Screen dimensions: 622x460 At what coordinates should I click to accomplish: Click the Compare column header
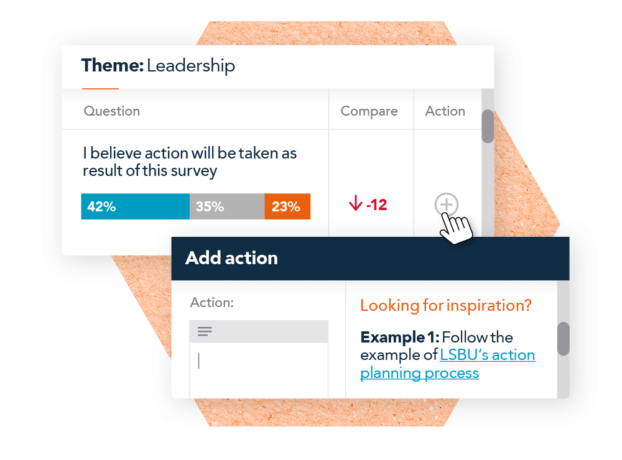coord(369,111)
